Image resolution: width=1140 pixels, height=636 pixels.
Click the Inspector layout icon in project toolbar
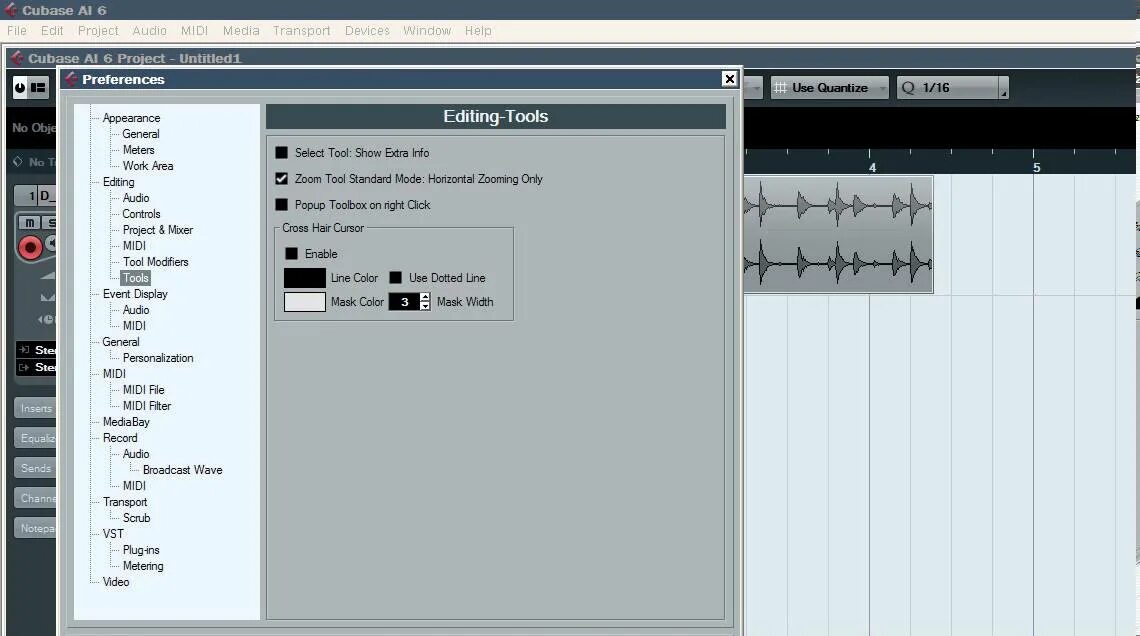(38, 87)
